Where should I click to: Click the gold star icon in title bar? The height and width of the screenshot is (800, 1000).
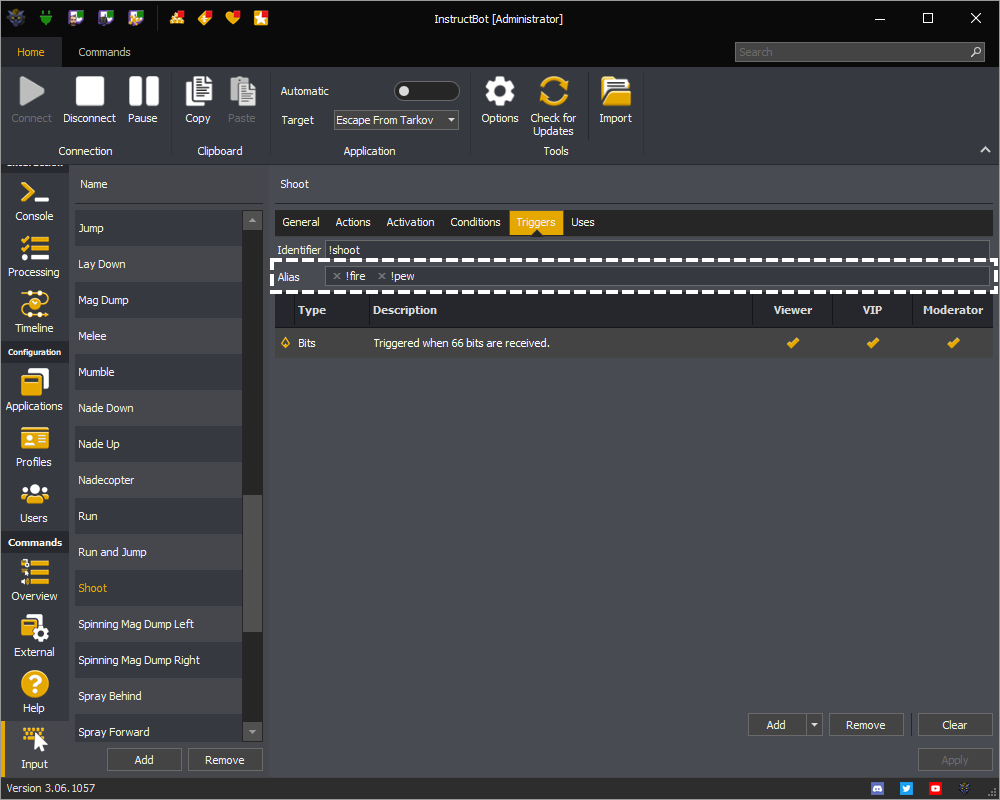(x=261, y=18)
